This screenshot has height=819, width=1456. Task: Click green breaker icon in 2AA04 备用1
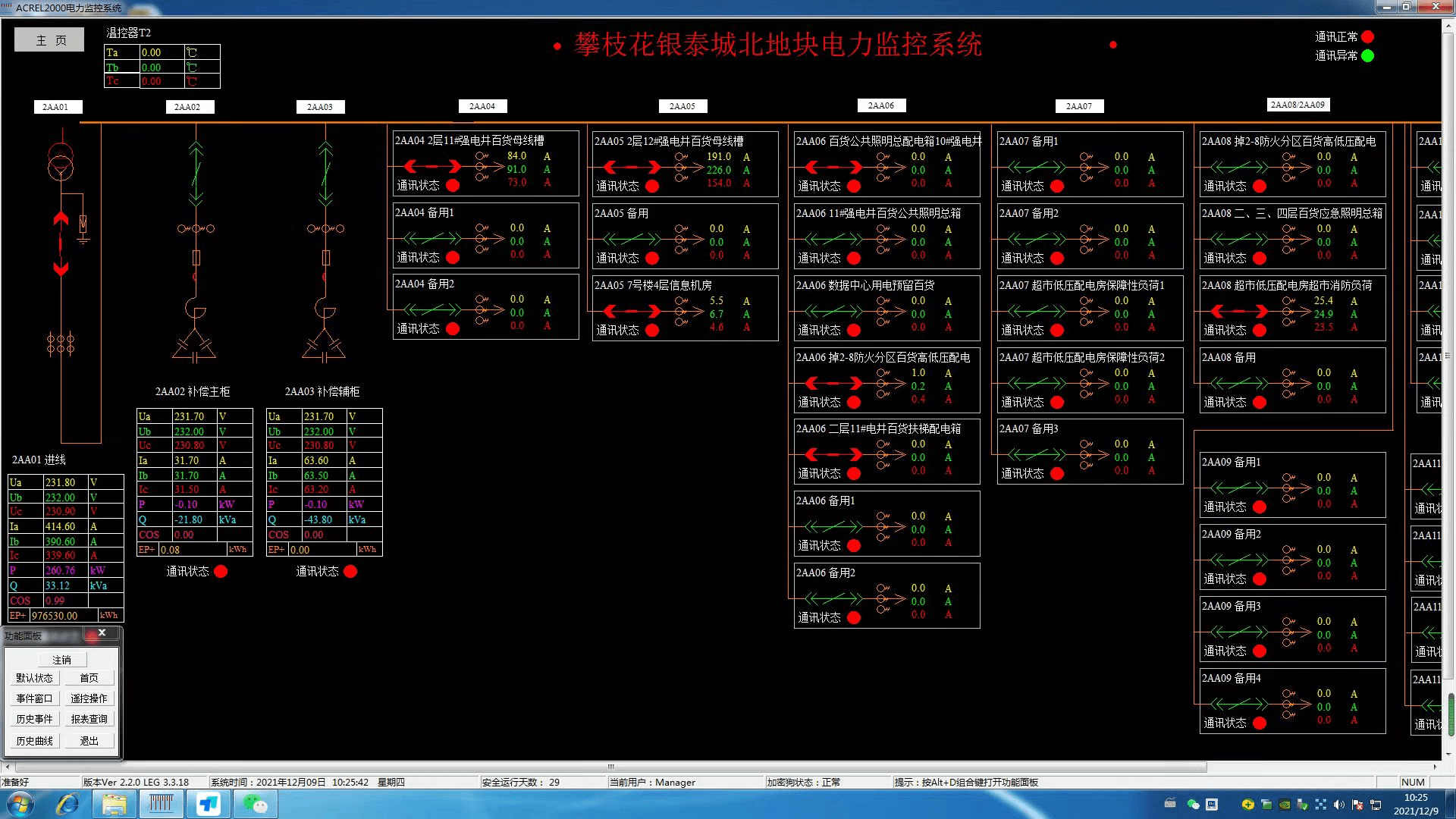(432, 238)
